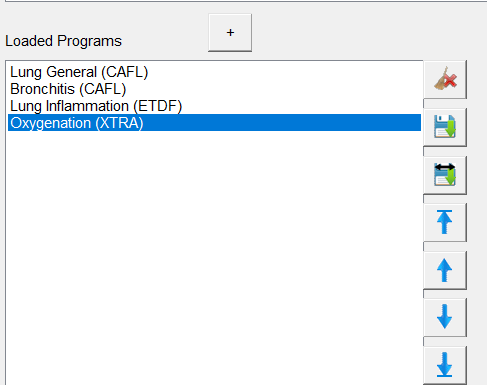
Task: Move selected program down one position
Action: [445, 318]
